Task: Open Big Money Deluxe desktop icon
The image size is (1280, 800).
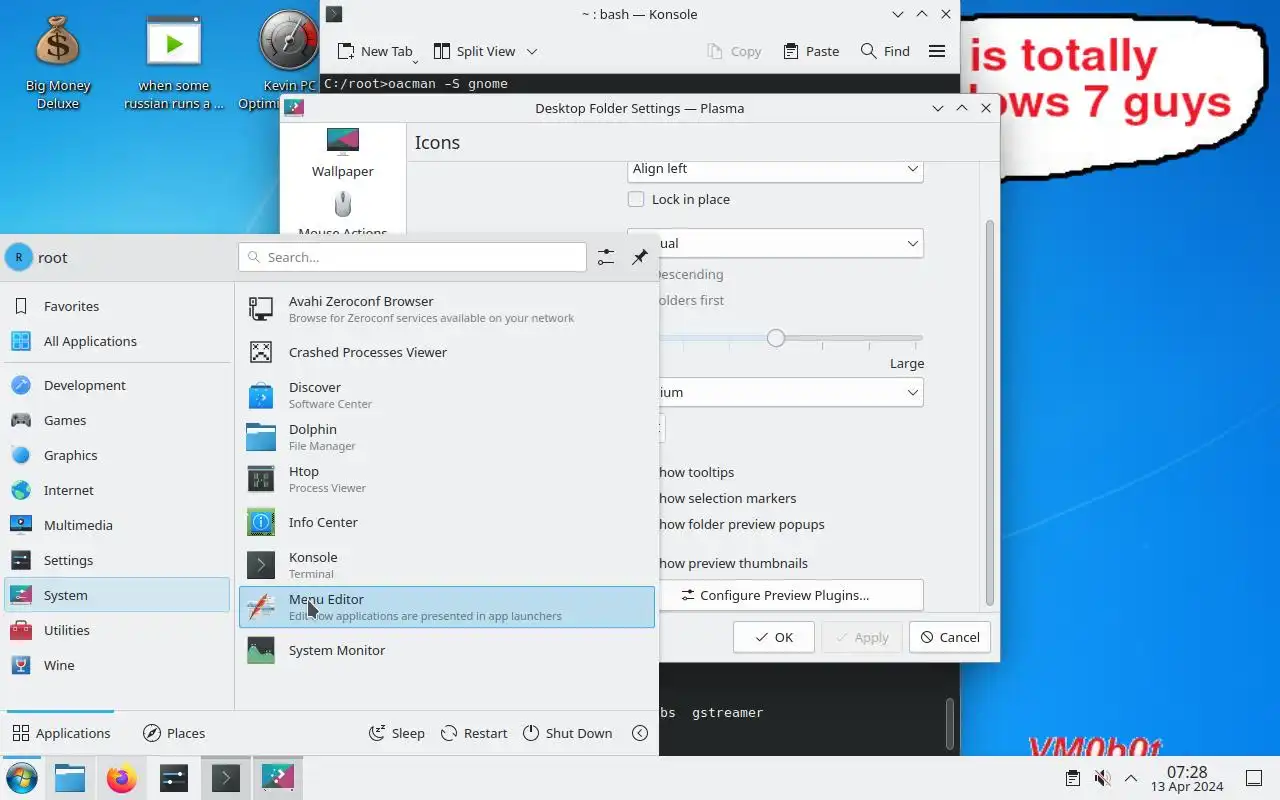Action: [x=58, y=62]
